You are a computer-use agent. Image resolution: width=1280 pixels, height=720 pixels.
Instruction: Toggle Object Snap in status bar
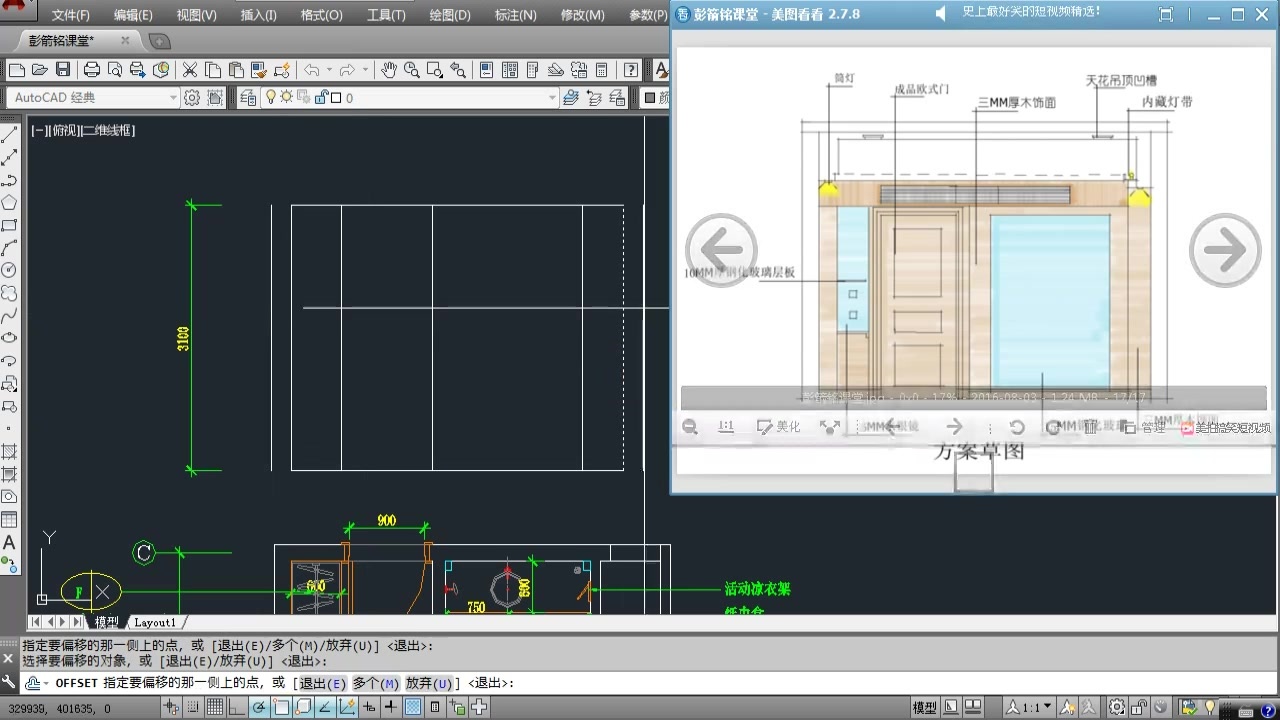(x=281, y=708)
